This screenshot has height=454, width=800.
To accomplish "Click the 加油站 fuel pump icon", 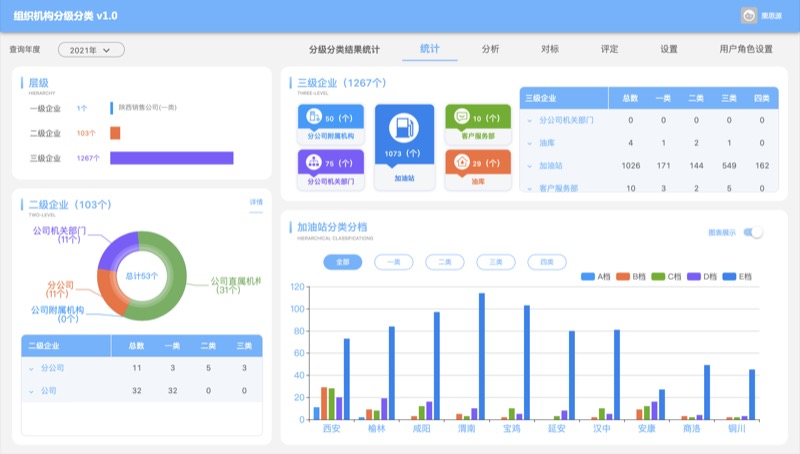I will click(x=404, y=128).
